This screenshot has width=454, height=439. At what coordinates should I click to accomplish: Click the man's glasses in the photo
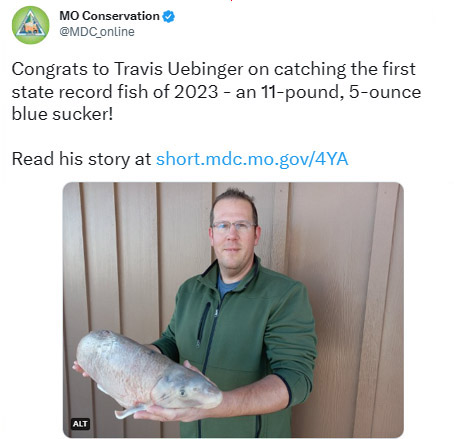coord(233,227)
